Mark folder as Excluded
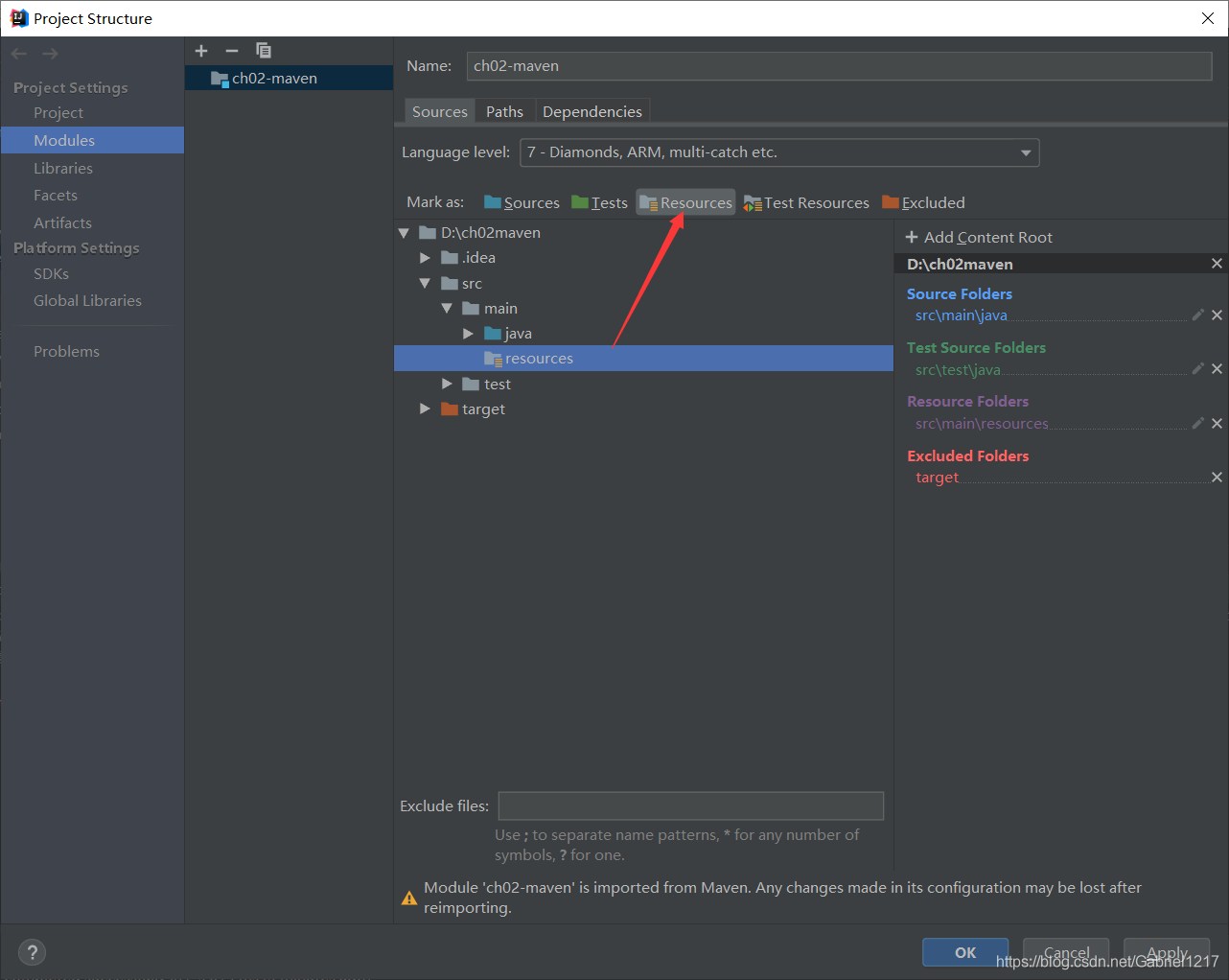 (923, 202)
